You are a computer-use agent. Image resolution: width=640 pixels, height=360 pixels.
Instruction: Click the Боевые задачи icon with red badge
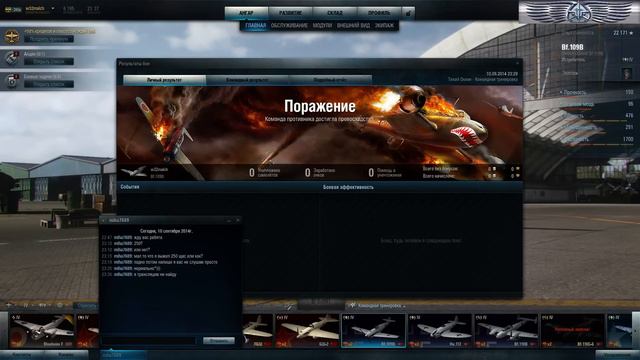coord(12,81)
